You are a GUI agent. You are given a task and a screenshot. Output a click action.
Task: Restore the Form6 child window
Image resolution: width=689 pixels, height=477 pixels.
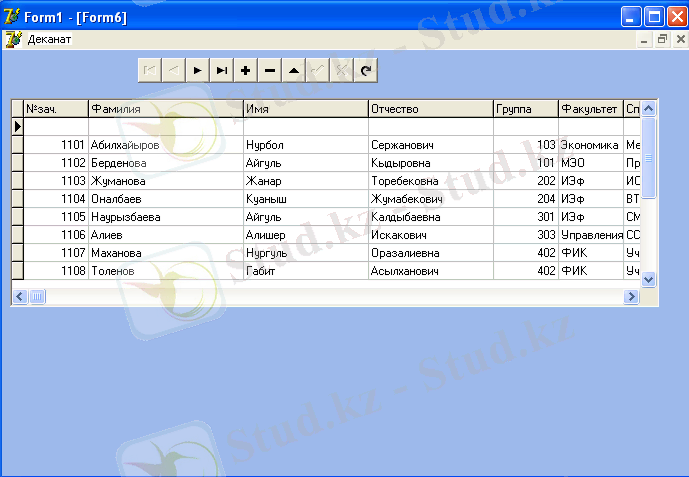[x=662, y=40]
